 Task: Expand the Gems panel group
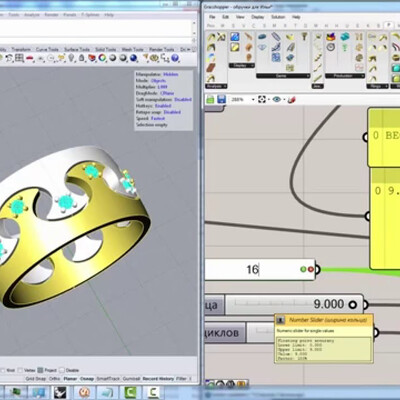(283, 76)
